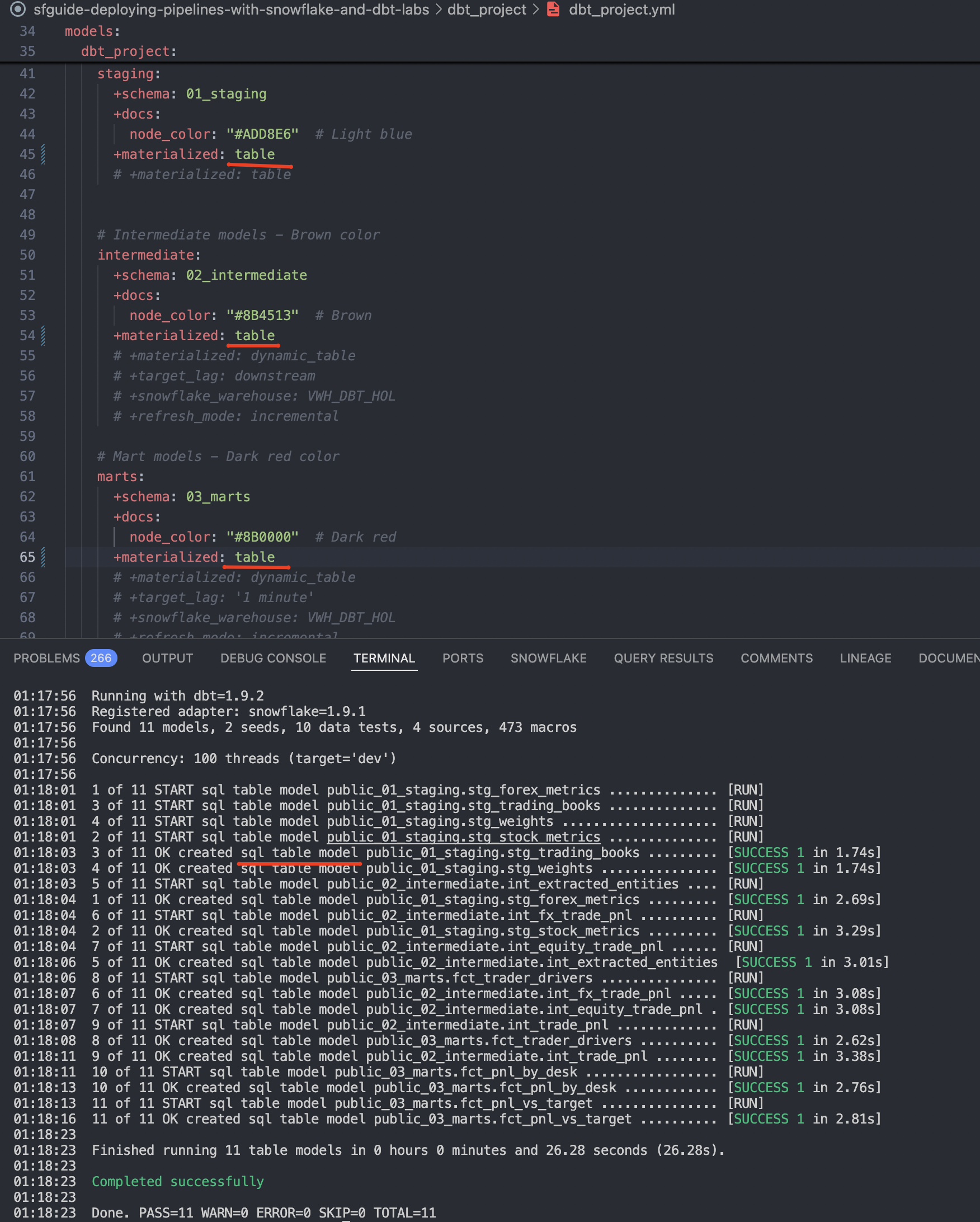Select the LINEAGE panel tab
Image resolution: width=980 pixels, height=1222 pixels.
point(865,658)
